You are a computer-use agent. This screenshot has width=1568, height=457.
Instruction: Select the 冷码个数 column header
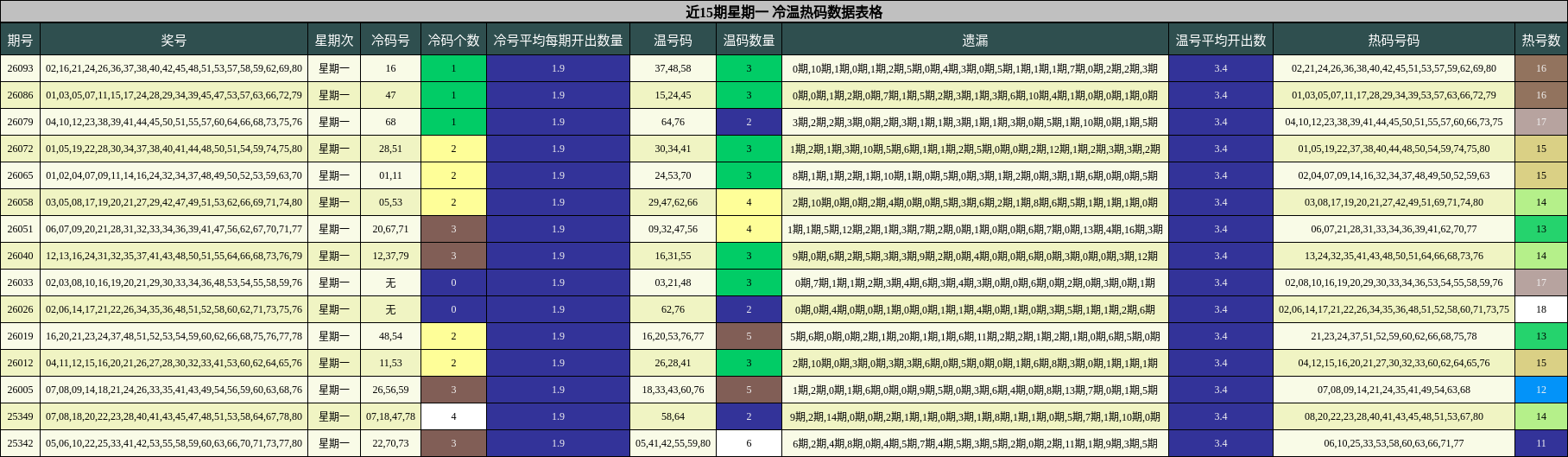pyautogui.click(x=453, y=40)
